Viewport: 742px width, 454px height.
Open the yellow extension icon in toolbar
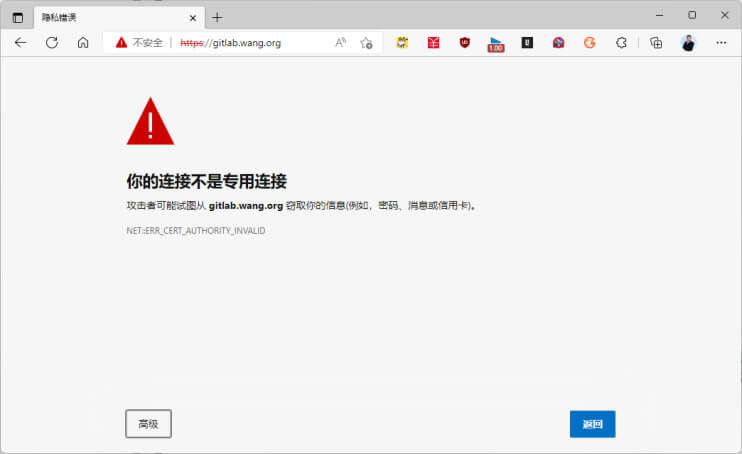(x=402, y=43)
